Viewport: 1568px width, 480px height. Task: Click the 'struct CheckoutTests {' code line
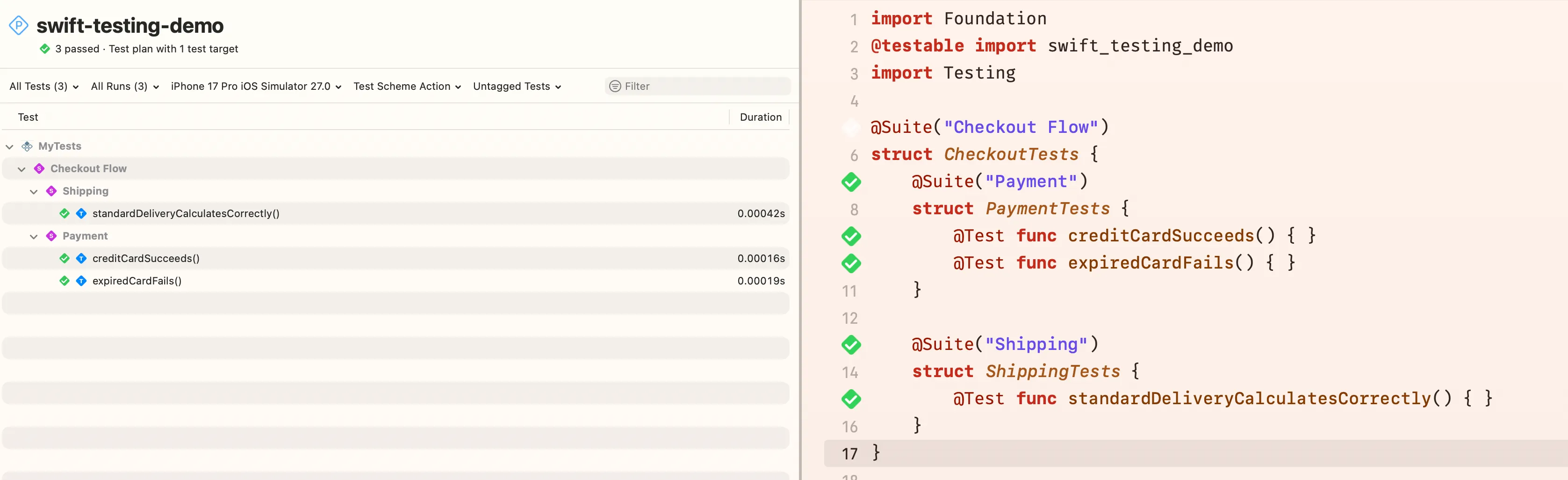click(x=984, y=155)
